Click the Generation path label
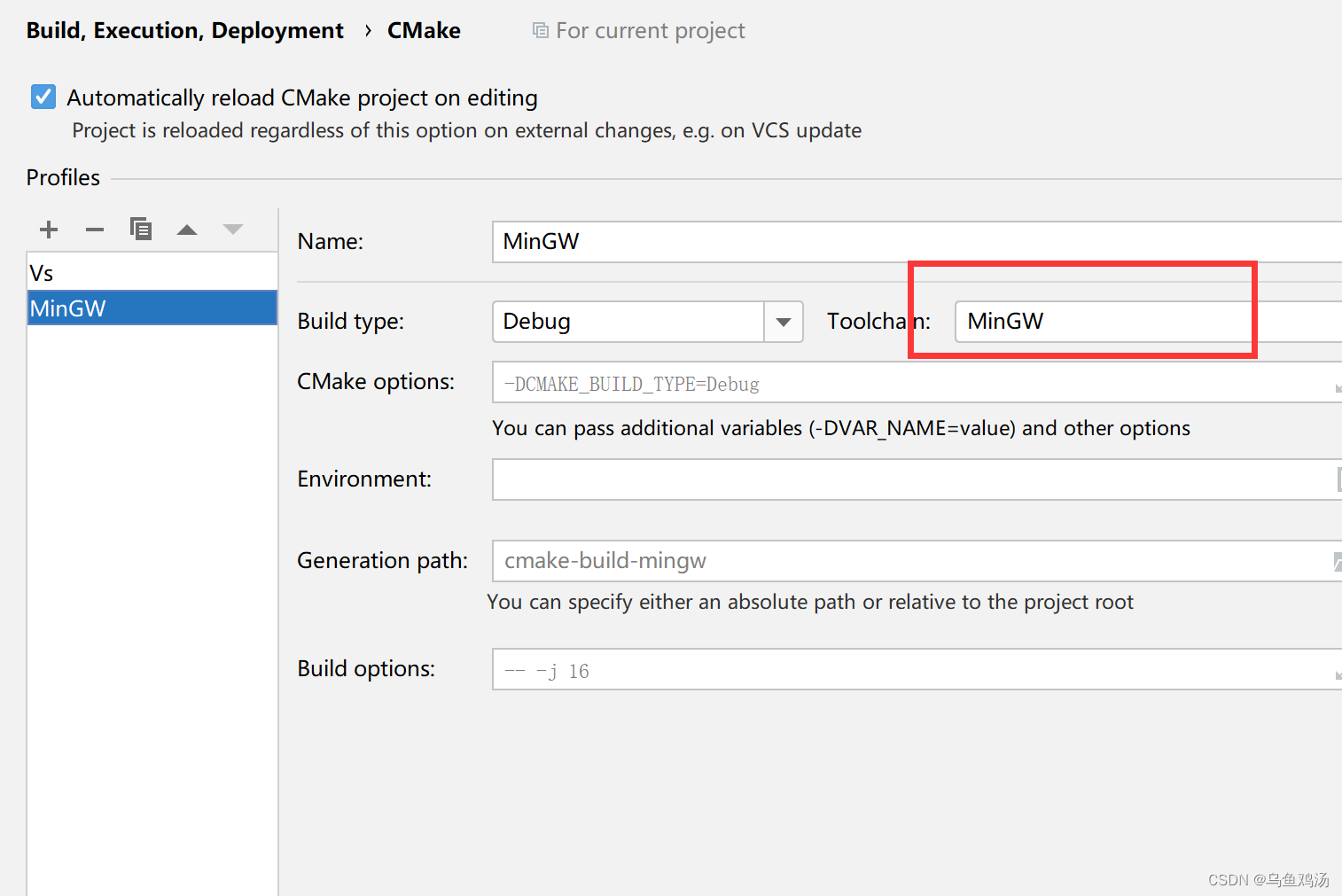 [383, 561]
